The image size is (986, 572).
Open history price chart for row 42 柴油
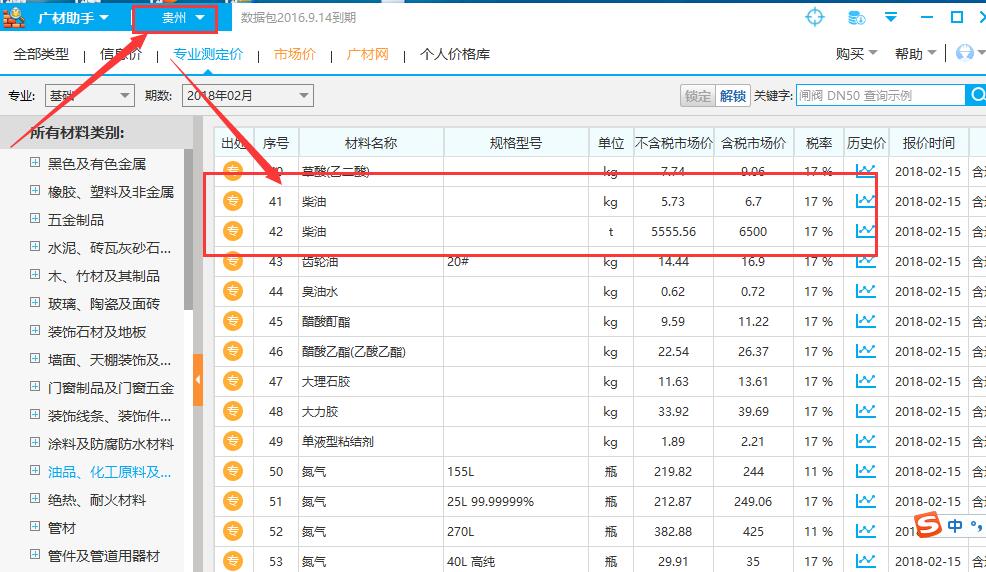[x=865, y=231]
